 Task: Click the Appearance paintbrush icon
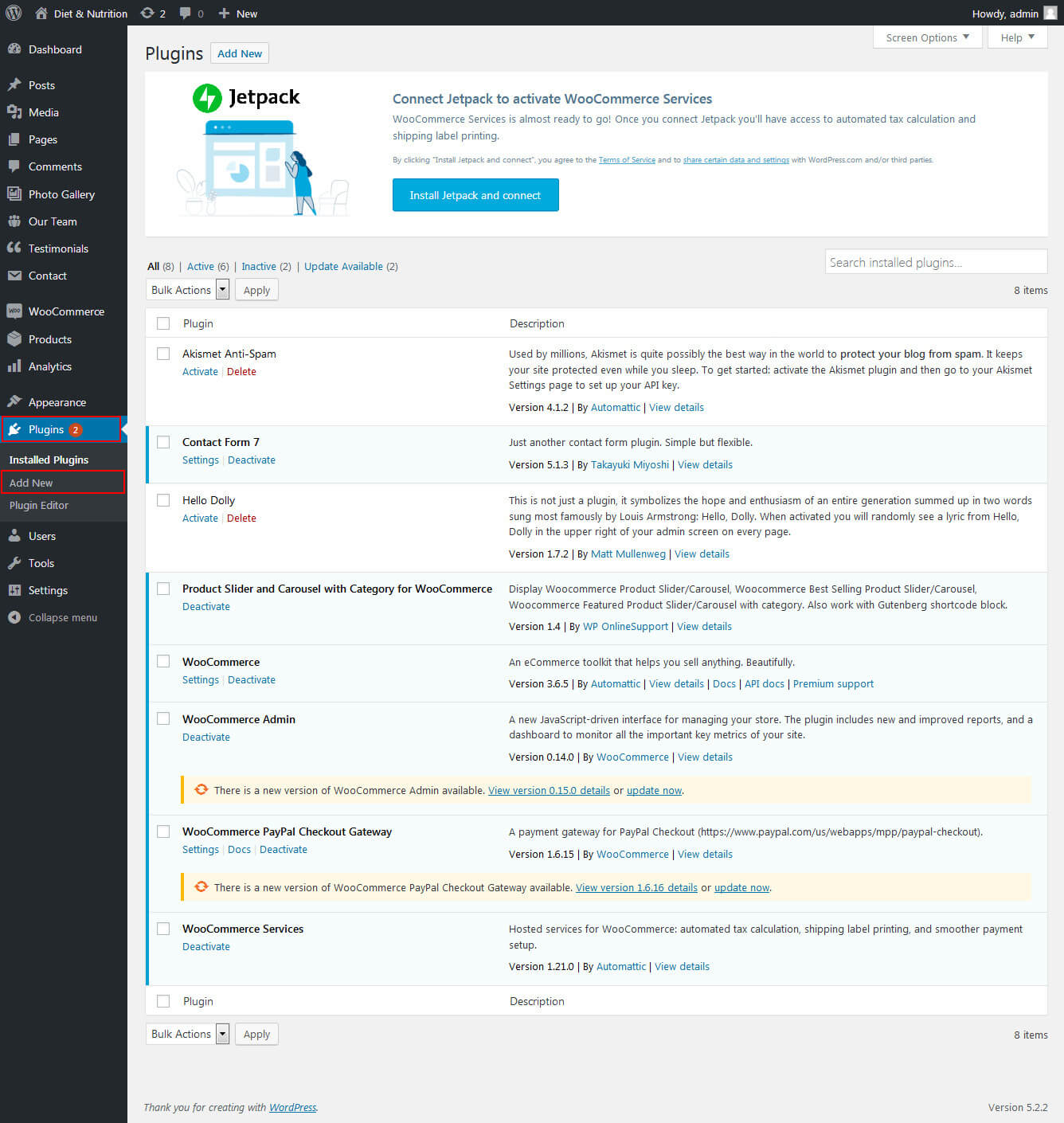tap(14, 401)
